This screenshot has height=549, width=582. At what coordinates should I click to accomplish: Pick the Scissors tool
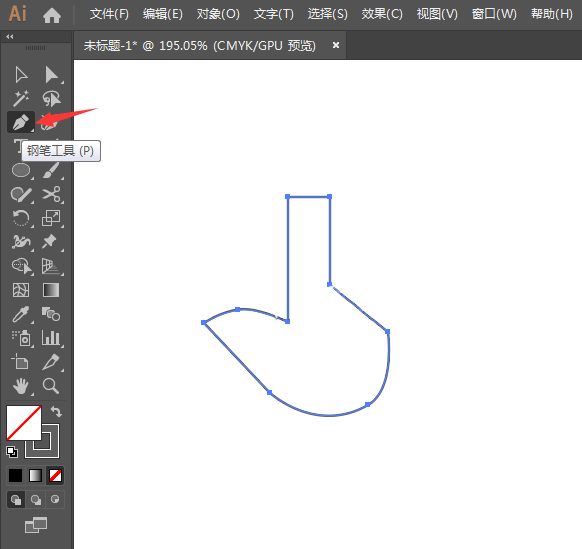[51, 194]
